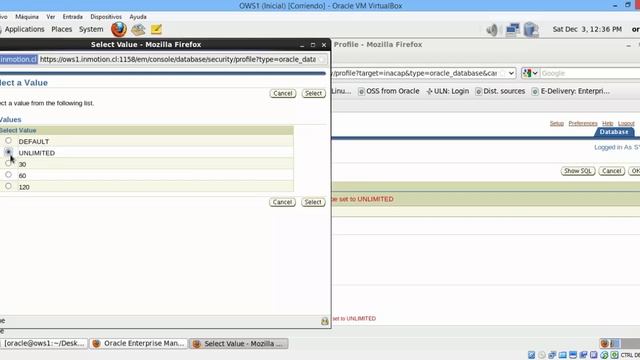Viewport: 640px width, 360px height.
Task: Open the Help link in Enterprise Manager
Action: point(607,123)
